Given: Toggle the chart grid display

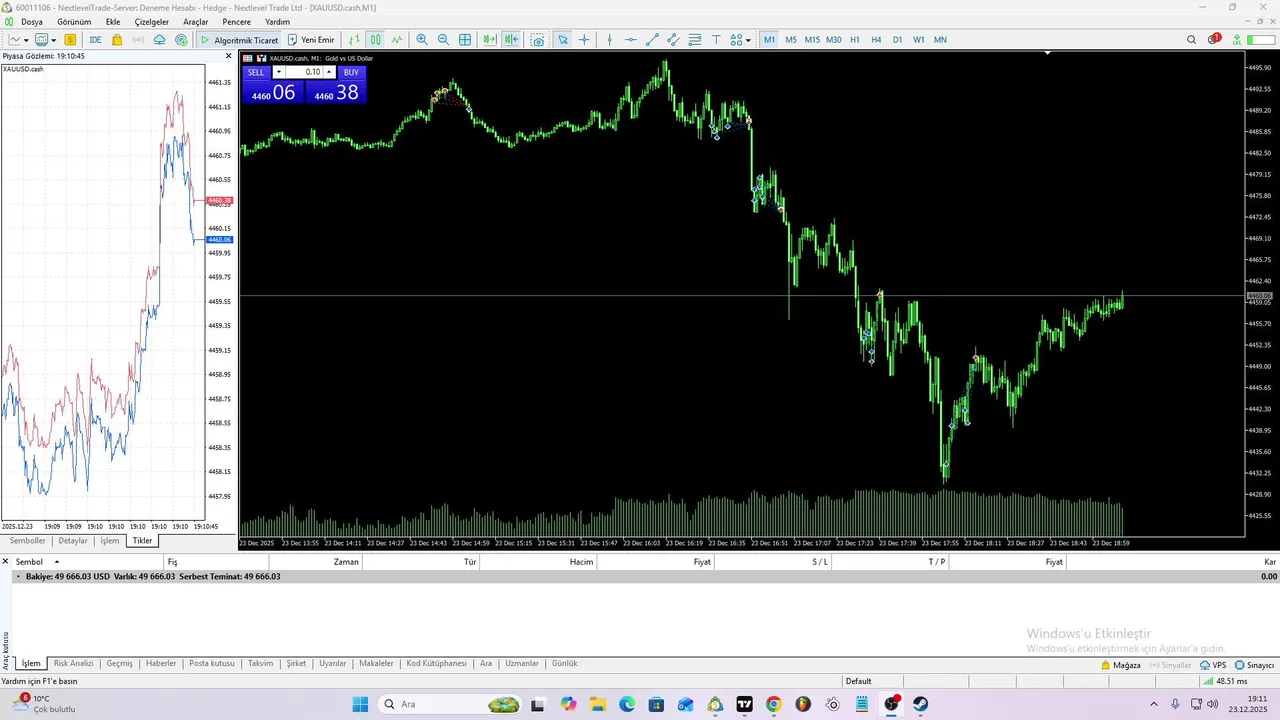Looking at the screenshot, I should click(465, 40).
